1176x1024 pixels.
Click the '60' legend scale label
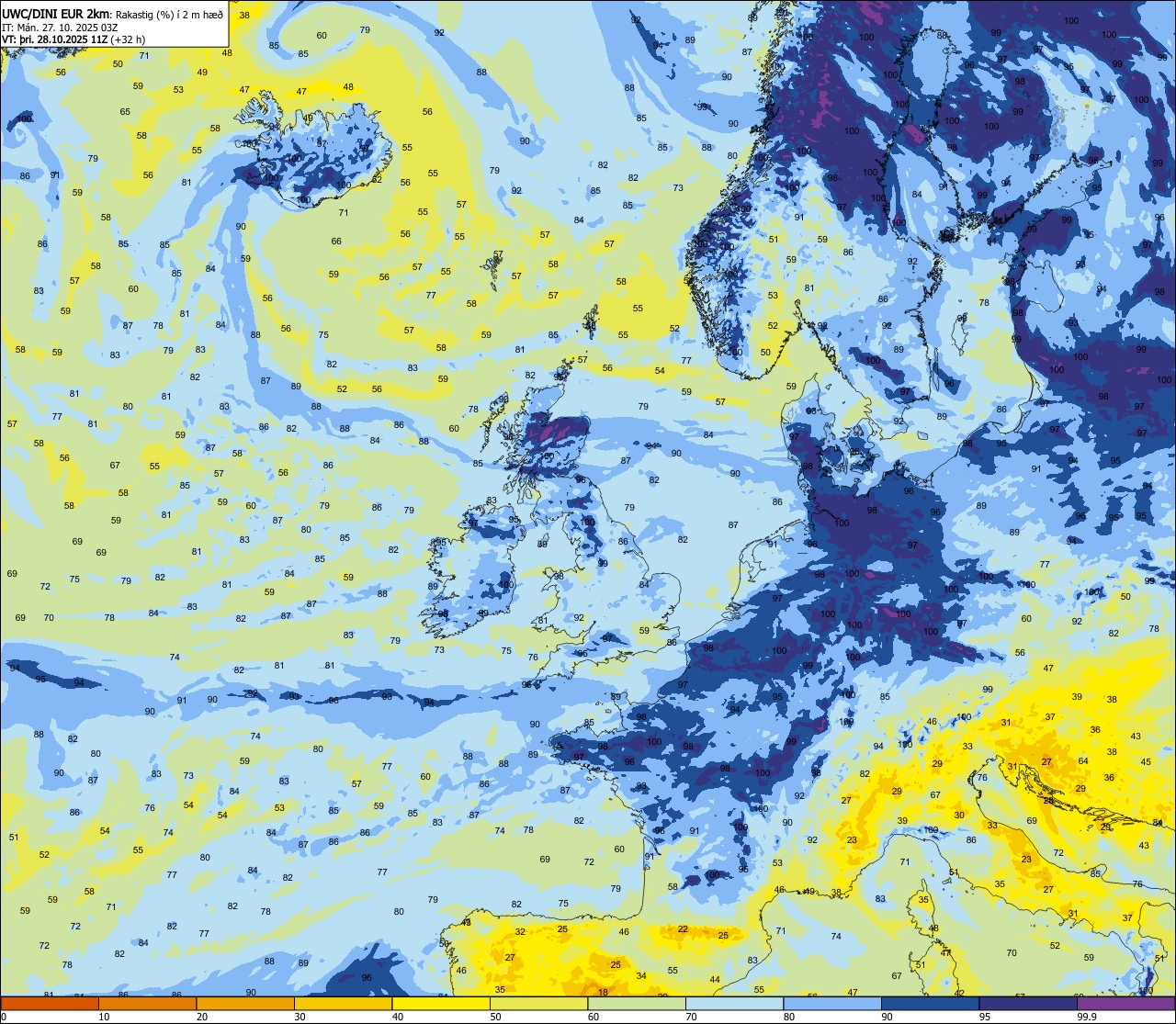click(594, 1017)
